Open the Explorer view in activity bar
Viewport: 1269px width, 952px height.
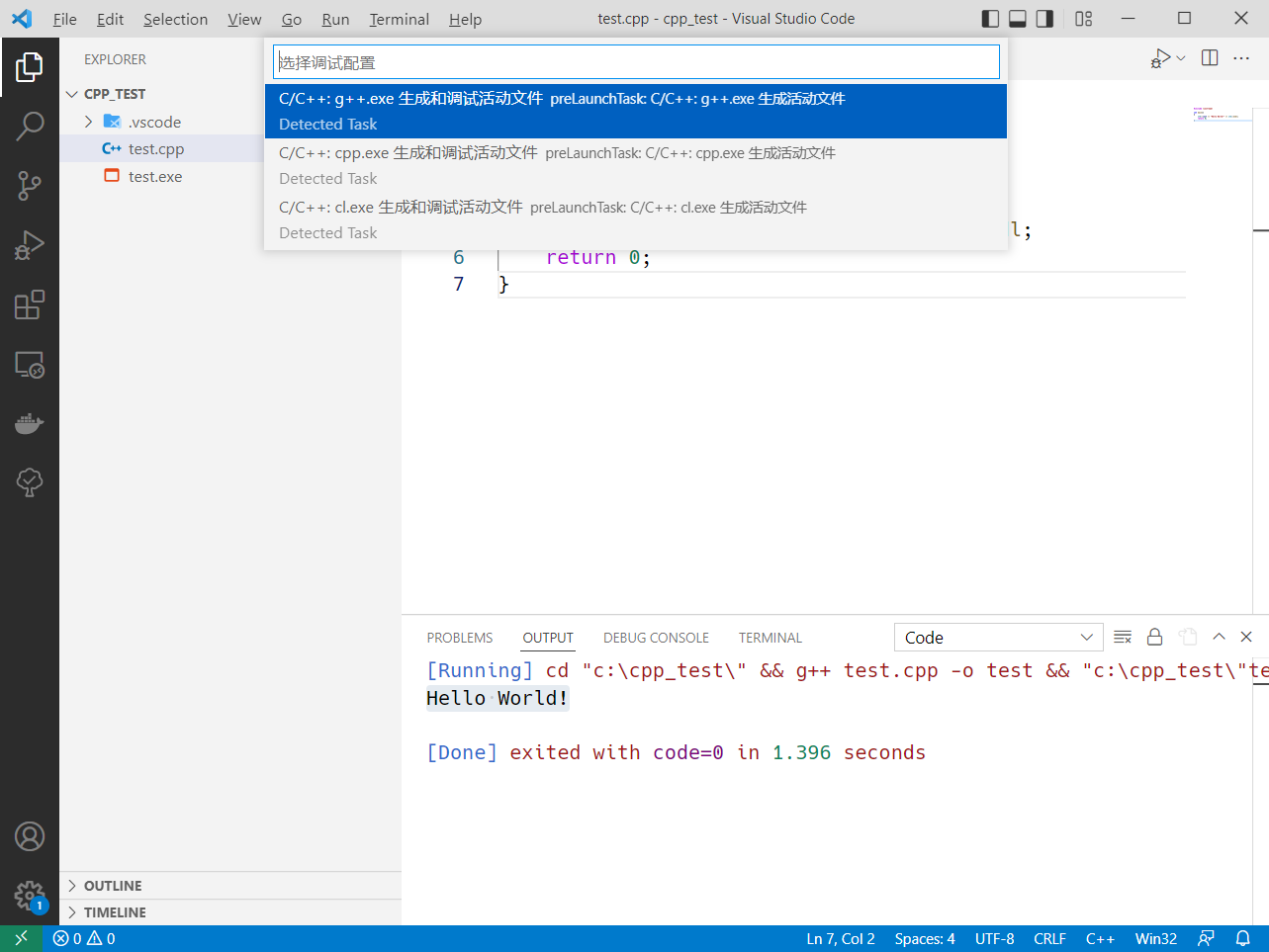pyautogui.click(x=30, y=67)
